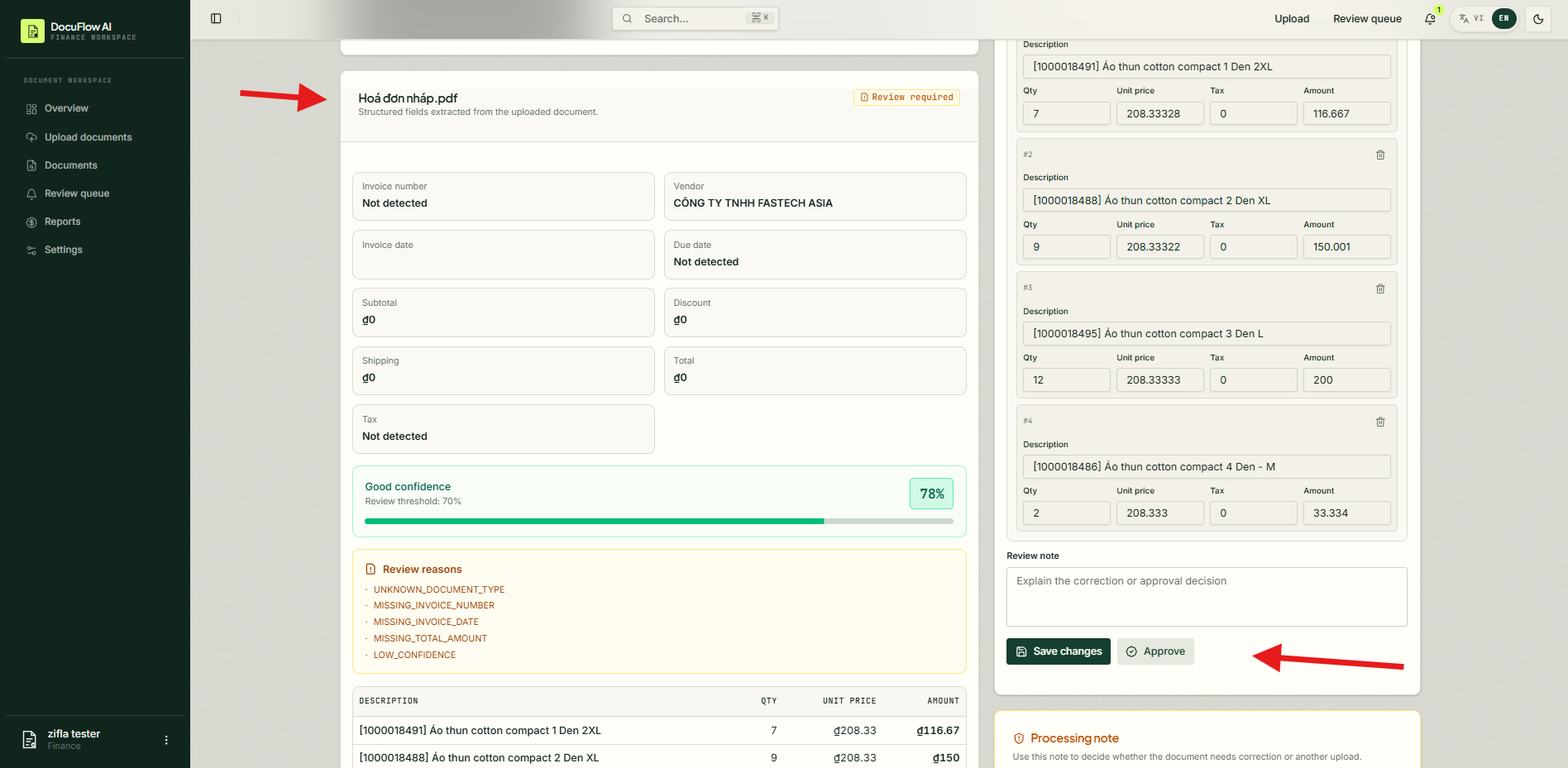Edit Qty field with value 2
1568x768 pixels.
1067,513
